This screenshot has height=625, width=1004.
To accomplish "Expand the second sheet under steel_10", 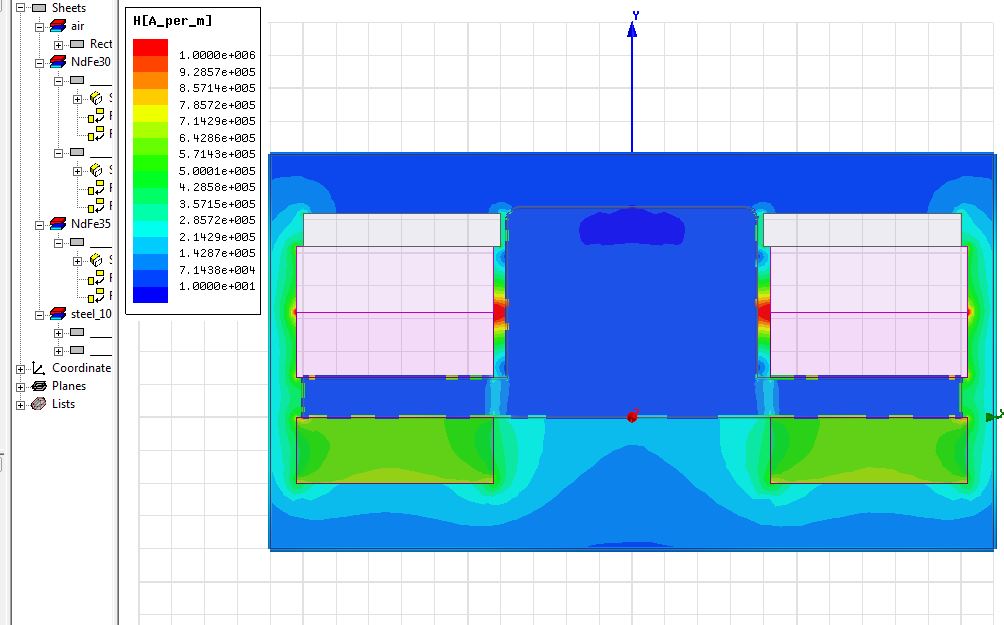I will coord(58,351).
